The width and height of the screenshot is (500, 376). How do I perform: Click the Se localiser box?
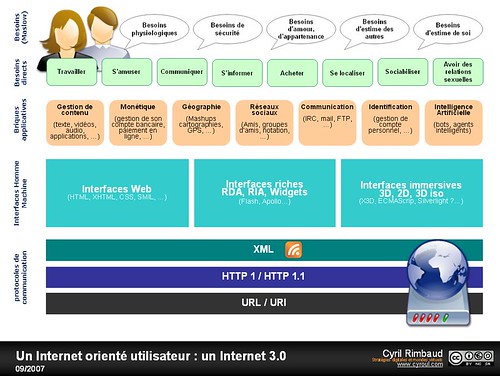347,73
